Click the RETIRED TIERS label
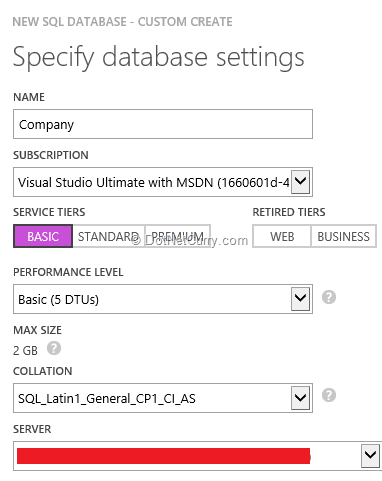 pyautogui.click(x=289, y=212)
